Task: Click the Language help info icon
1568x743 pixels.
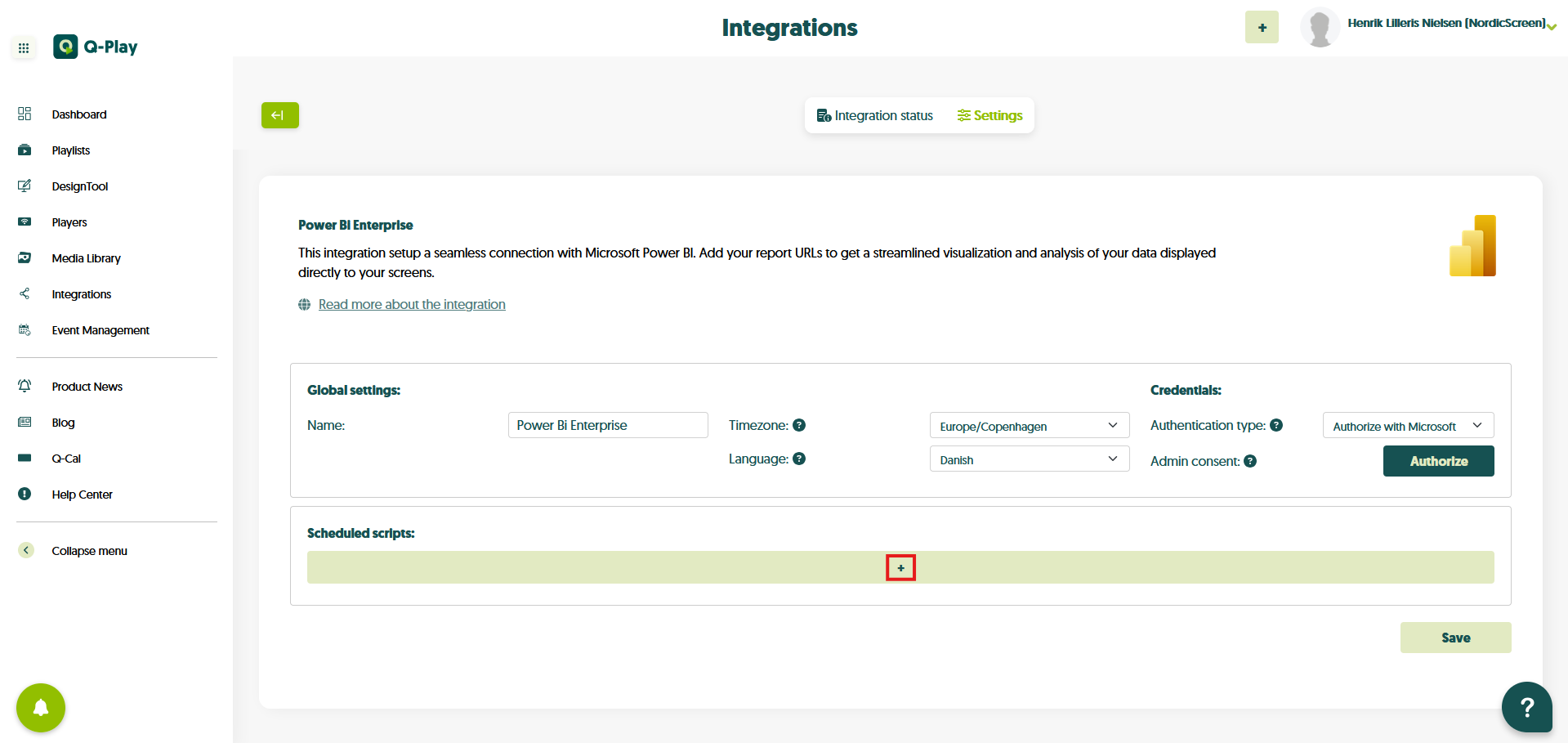Action: click(x=799, y=459)
